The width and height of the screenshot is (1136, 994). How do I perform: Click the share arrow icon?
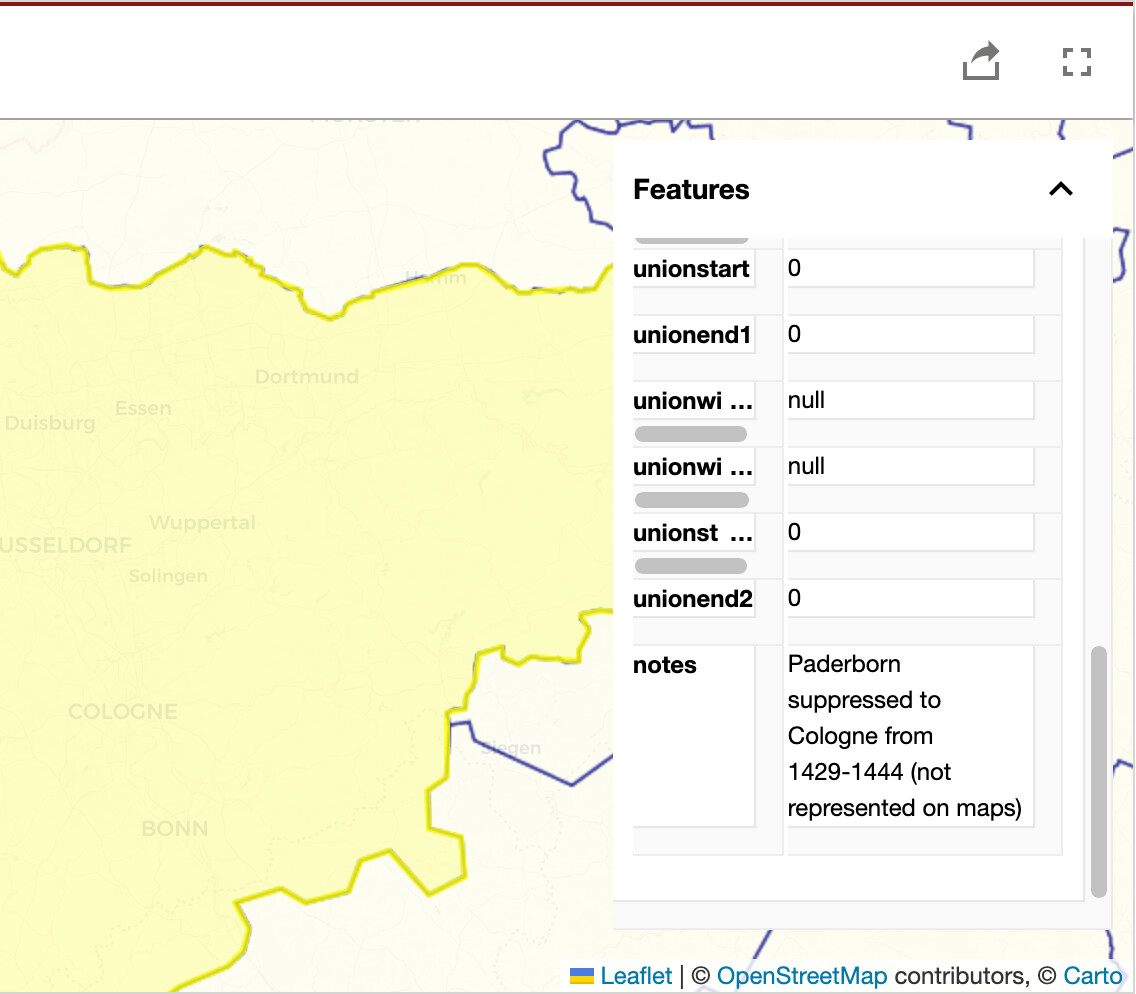point(981,62)
